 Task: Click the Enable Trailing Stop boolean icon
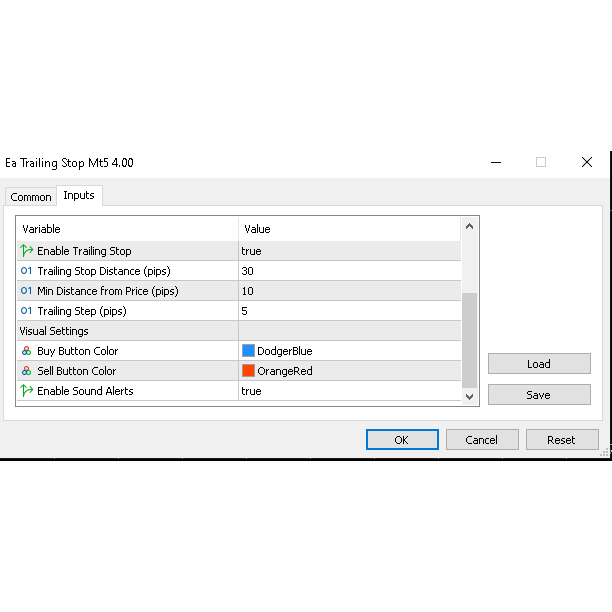26,251
